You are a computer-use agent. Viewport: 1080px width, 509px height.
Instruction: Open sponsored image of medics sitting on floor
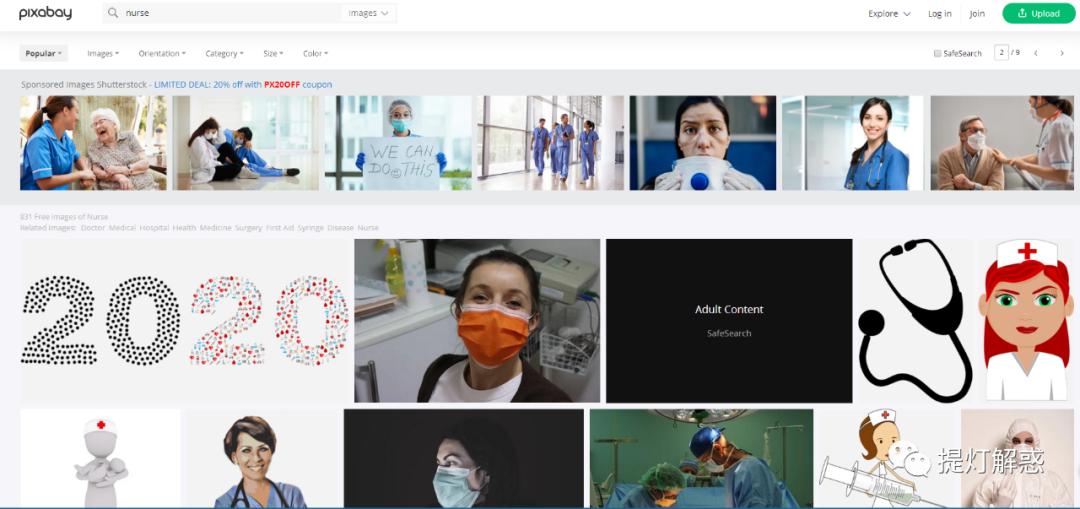pyautogui.click(x=246, y=143)
